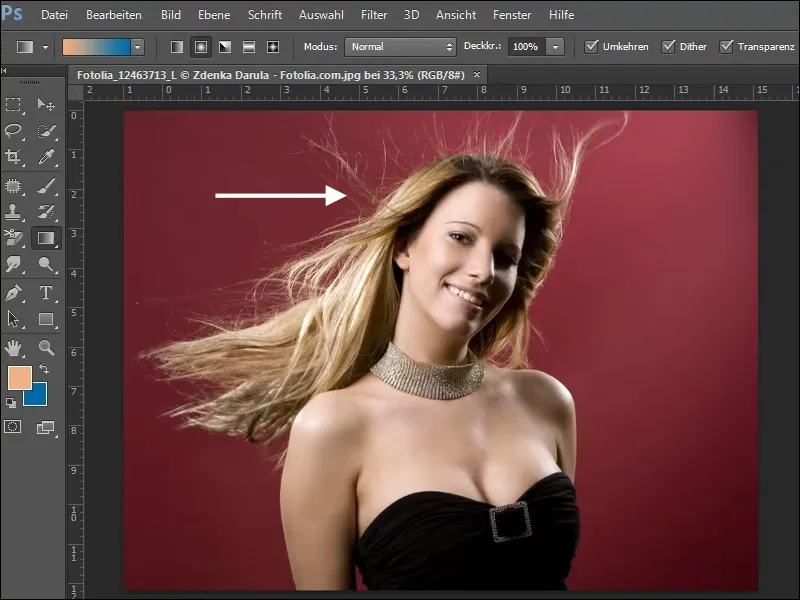The height and width of the screenshot is (600, 800).
Task: Select the Pen tool
Action: coord(13,293)
